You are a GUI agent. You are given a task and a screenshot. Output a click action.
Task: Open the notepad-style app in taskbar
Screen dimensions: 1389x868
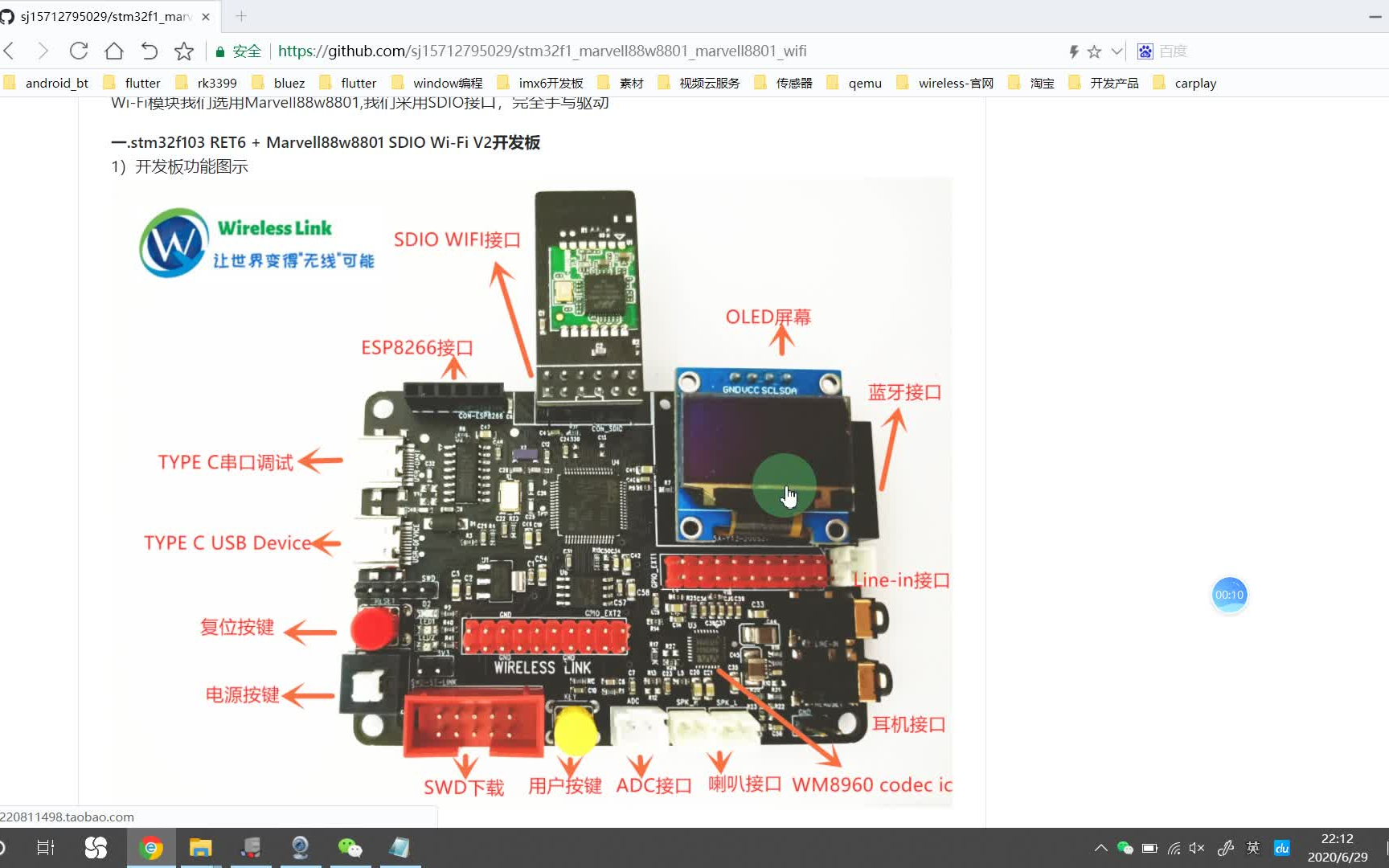click(x=399, y=847)
